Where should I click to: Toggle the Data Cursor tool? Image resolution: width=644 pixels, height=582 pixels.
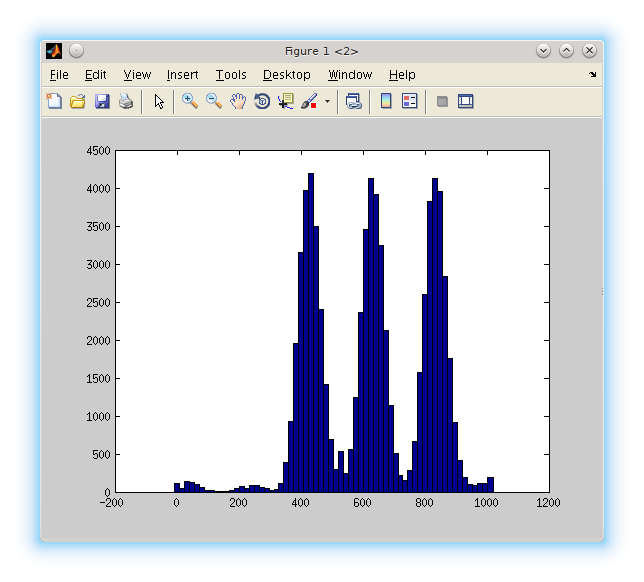click(286, 101)
